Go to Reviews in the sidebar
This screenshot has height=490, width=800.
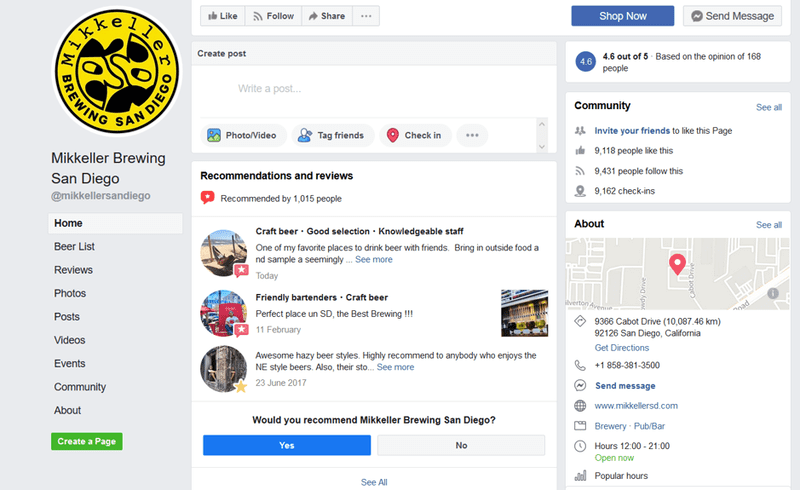(73, 270)
